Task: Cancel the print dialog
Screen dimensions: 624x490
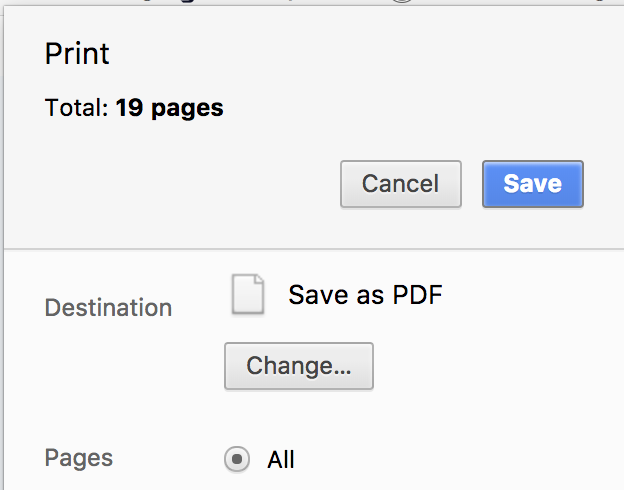Action: (401, 184)
